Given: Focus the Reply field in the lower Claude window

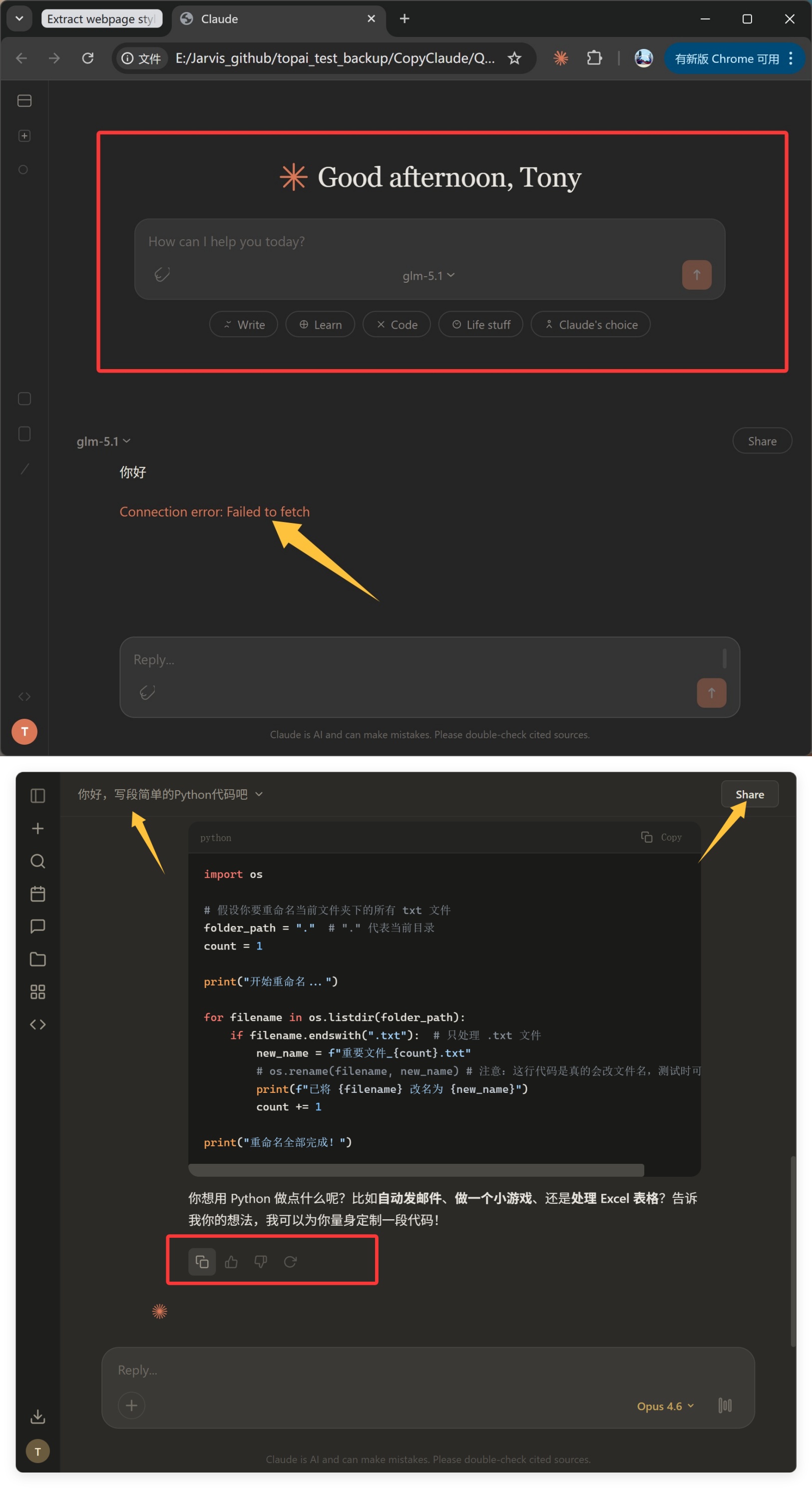Looking at the screenshot, I should 427,1370.
